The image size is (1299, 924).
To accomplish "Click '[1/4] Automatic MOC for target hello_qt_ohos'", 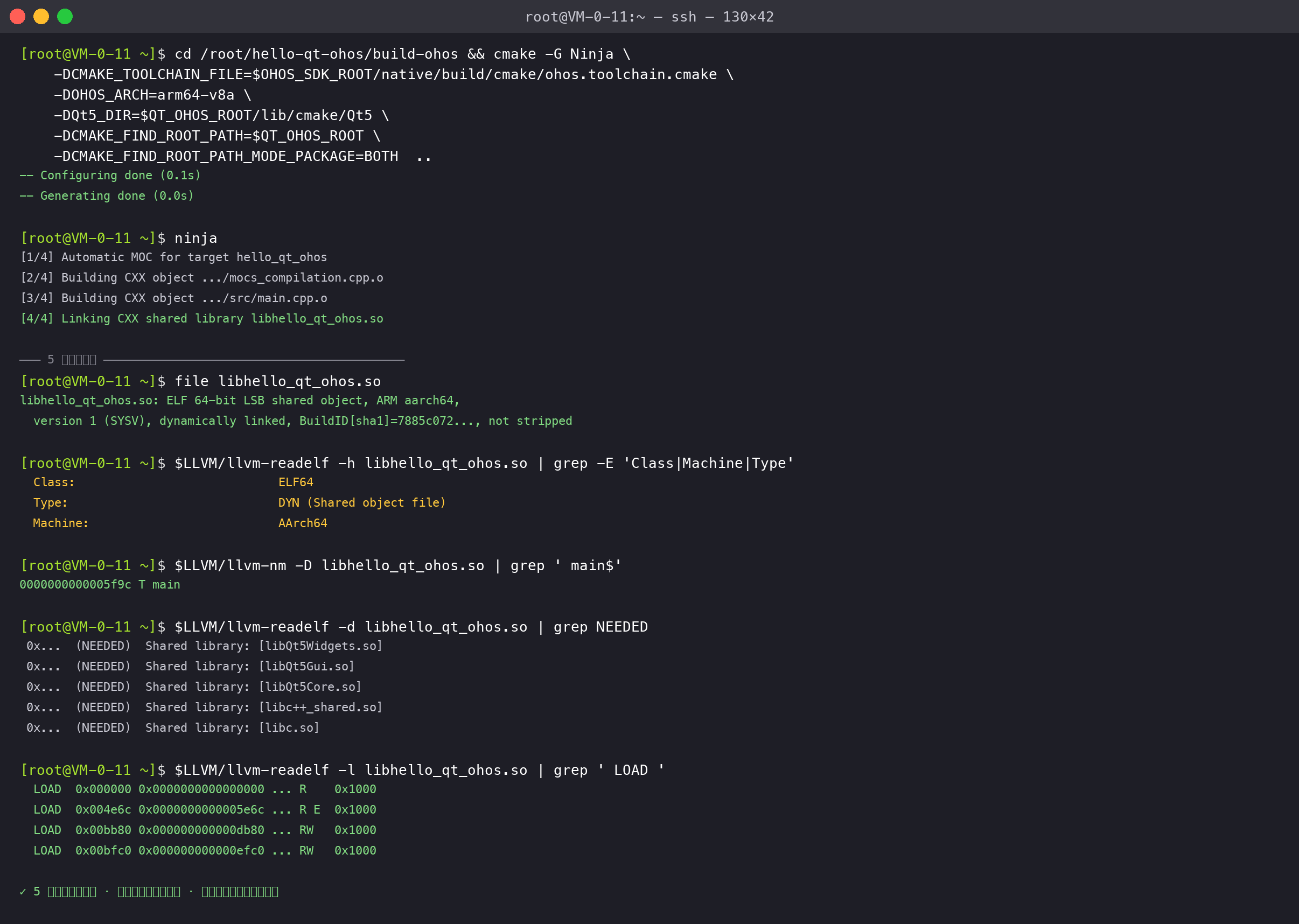I will coord(173,257).
